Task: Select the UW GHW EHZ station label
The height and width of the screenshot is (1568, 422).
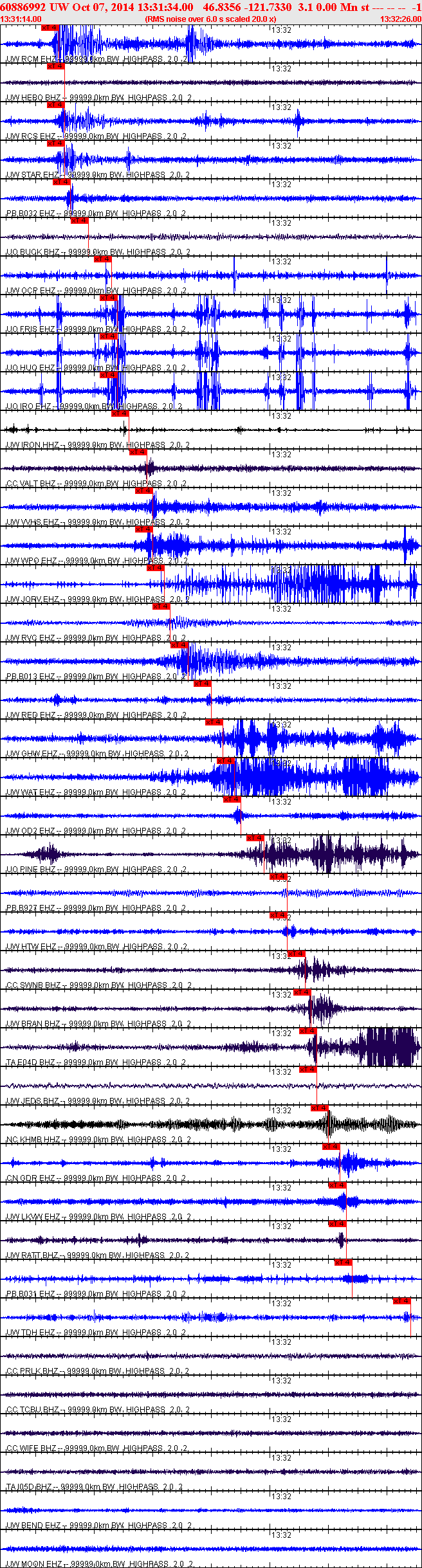Action: pyautogui.click(x=32, y=754)
